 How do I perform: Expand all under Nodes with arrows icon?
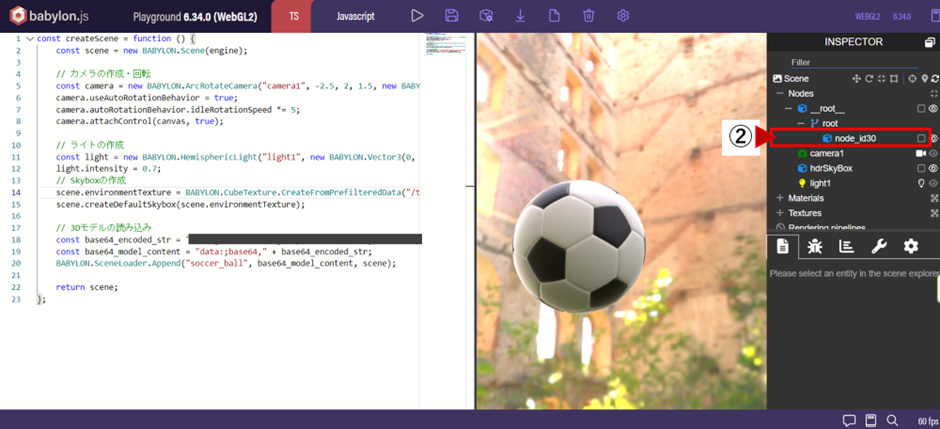(x=934, y=93)
